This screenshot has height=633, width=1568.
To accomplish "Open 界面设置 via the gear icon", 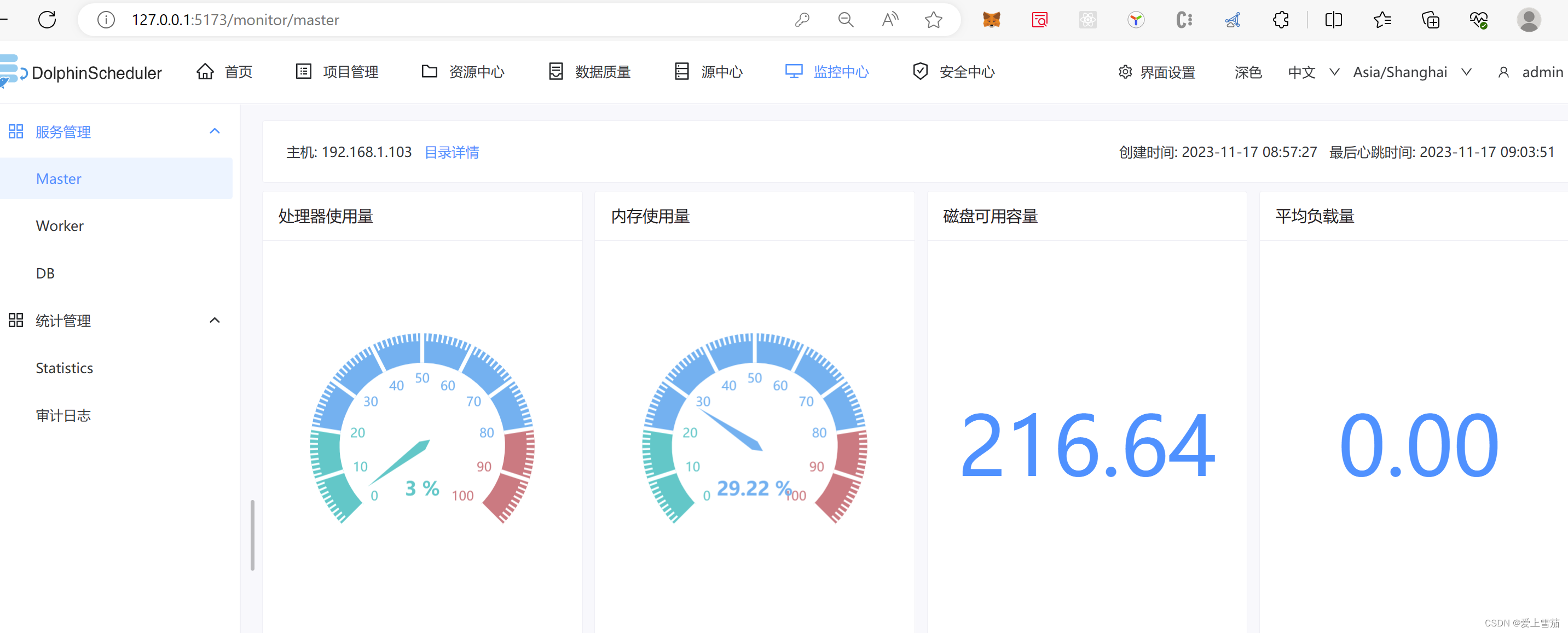I will click(x=1124, y=72).
